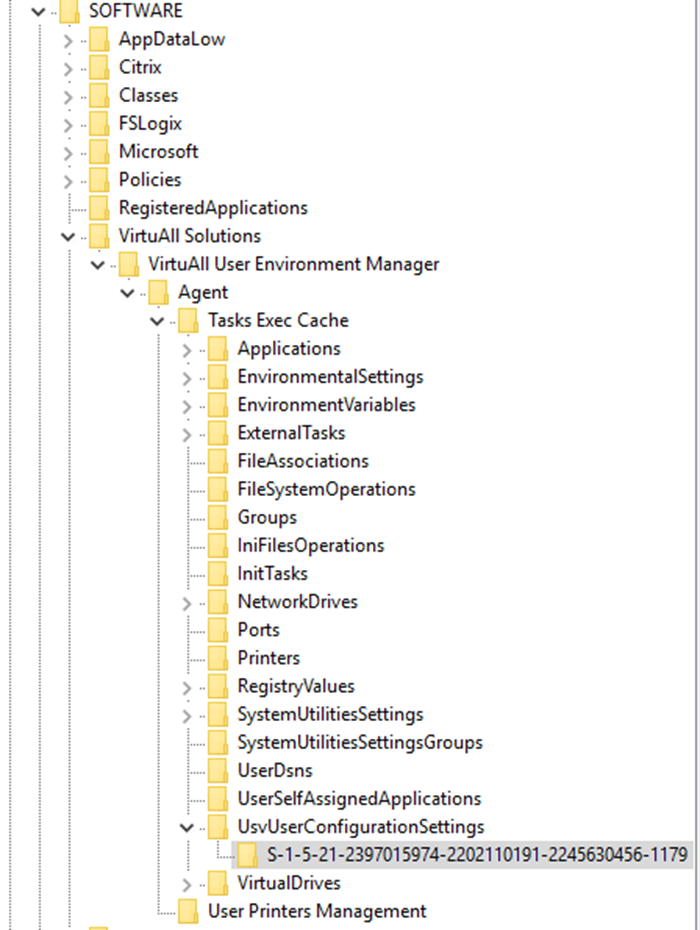Collapse the VirtuAll Solutions key

tap(68, 237)
